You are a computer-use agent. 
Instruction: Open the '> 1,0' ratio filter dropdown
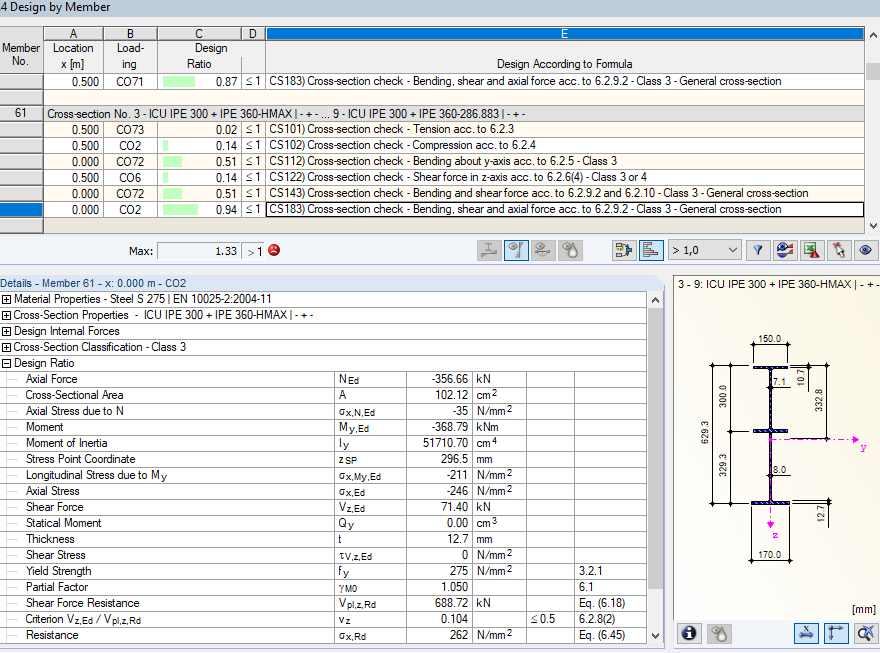click(x=705, y=250)
